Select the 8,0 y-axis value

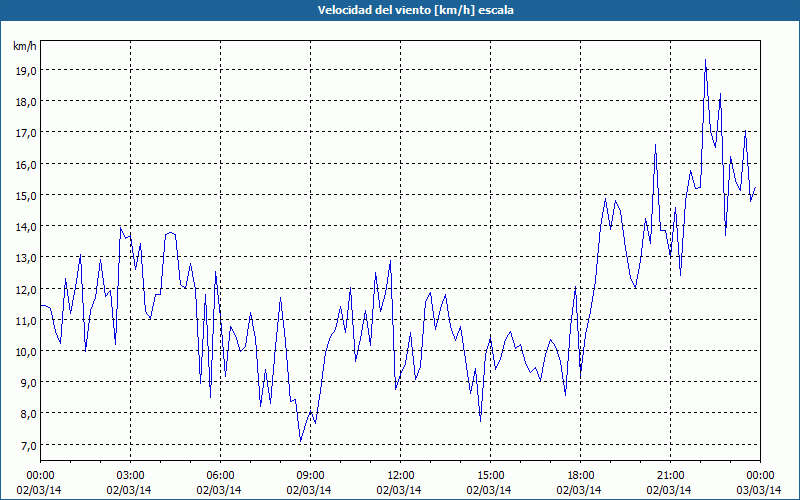(28, 414)
